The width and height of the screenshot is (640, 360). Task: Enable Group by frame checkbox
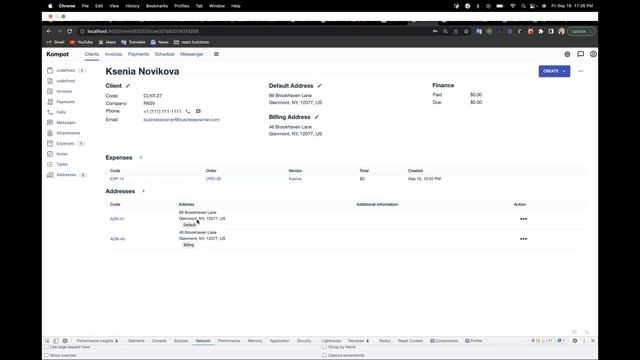324,347
